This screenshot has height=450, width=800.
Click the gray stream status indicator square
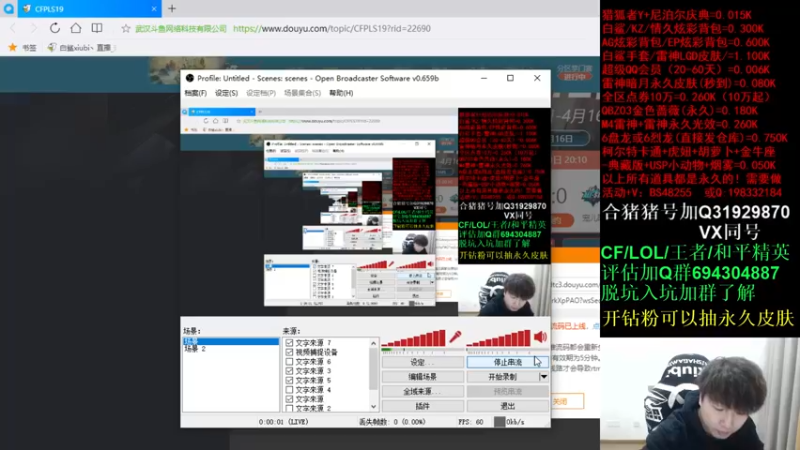point(499,422)
